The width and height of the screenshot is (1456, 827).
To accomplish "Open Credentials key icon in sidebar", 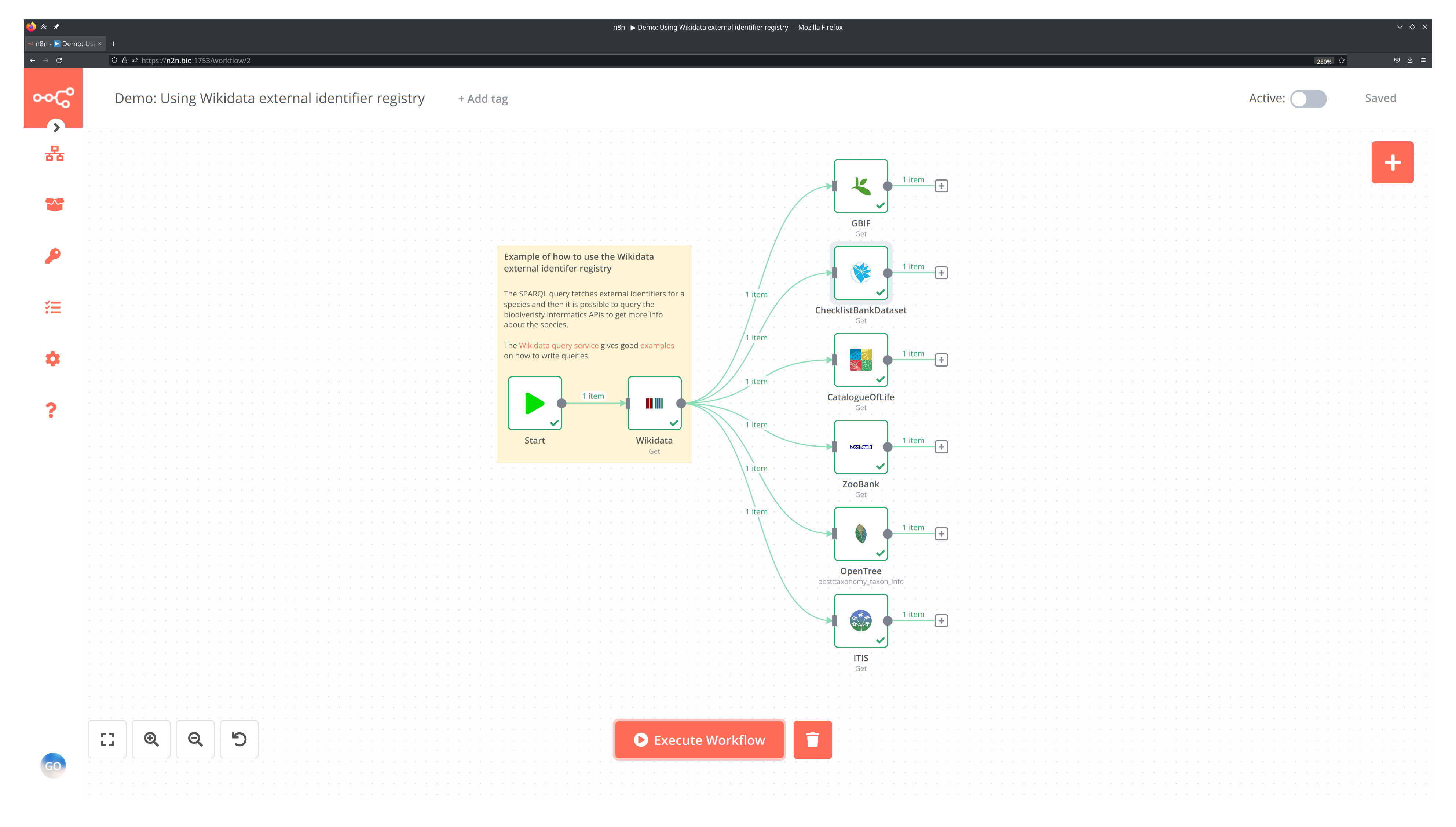I will pyautogui.click(x=53, y=256).
